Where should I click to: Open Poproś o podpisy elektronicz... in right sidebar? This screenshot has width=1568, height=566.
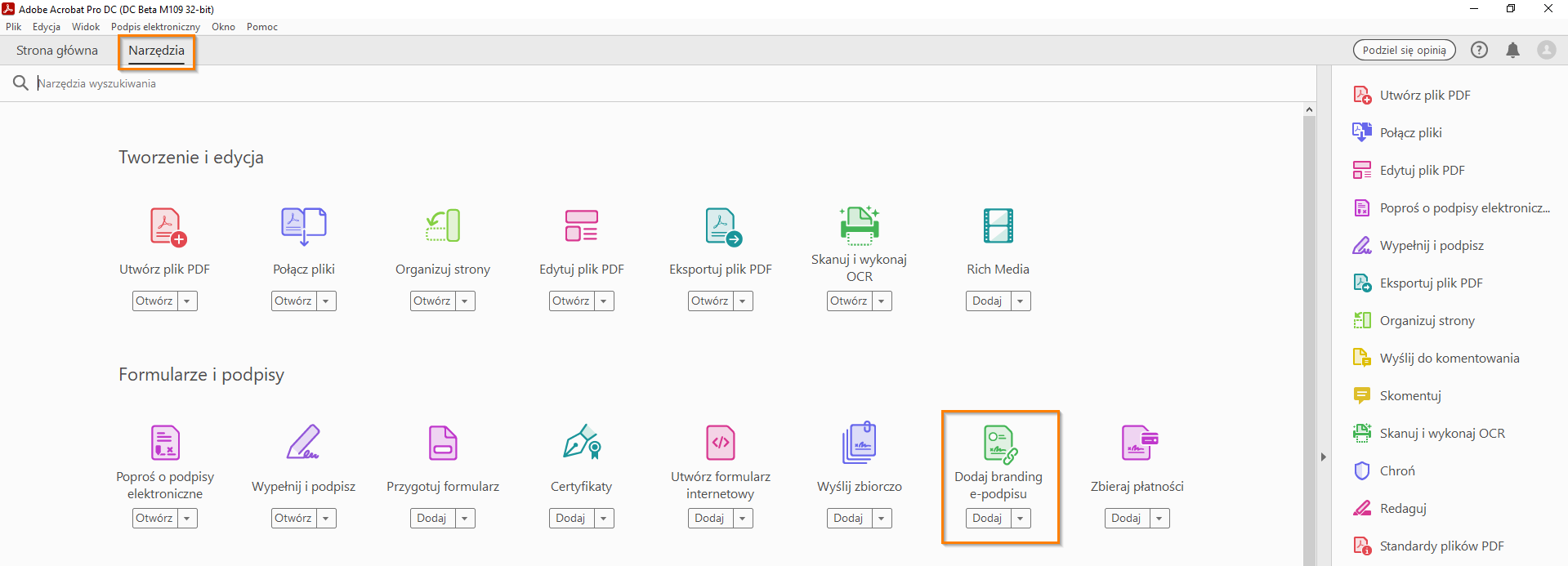point(1451,207)
